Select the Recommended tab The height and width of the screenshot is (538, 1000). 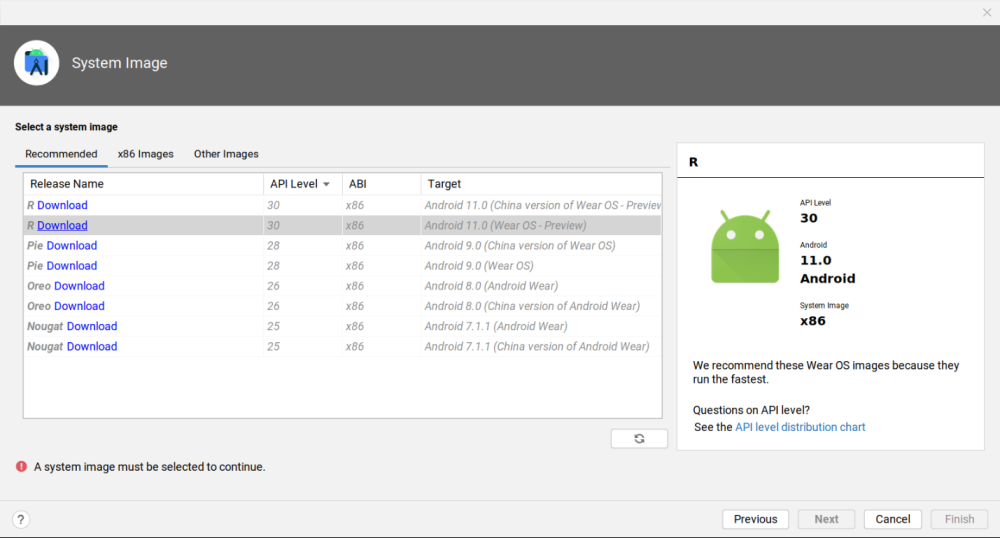tap(61, 154)
